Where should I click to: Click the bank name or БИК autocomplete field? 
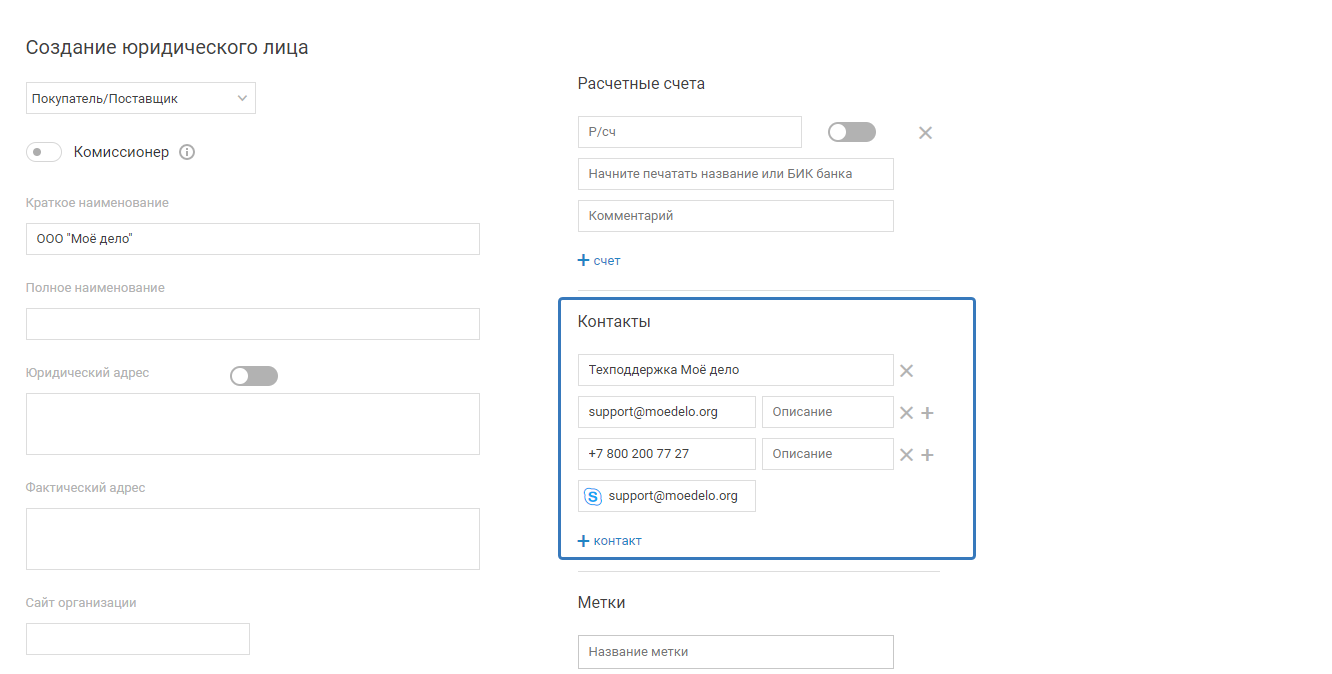[735, 174]
